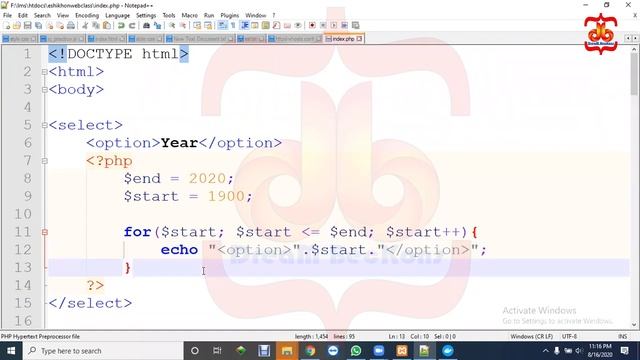Collapse the for loop fold on line 11
The width and height of the screenshot is (640, 360).
[44, 232]
